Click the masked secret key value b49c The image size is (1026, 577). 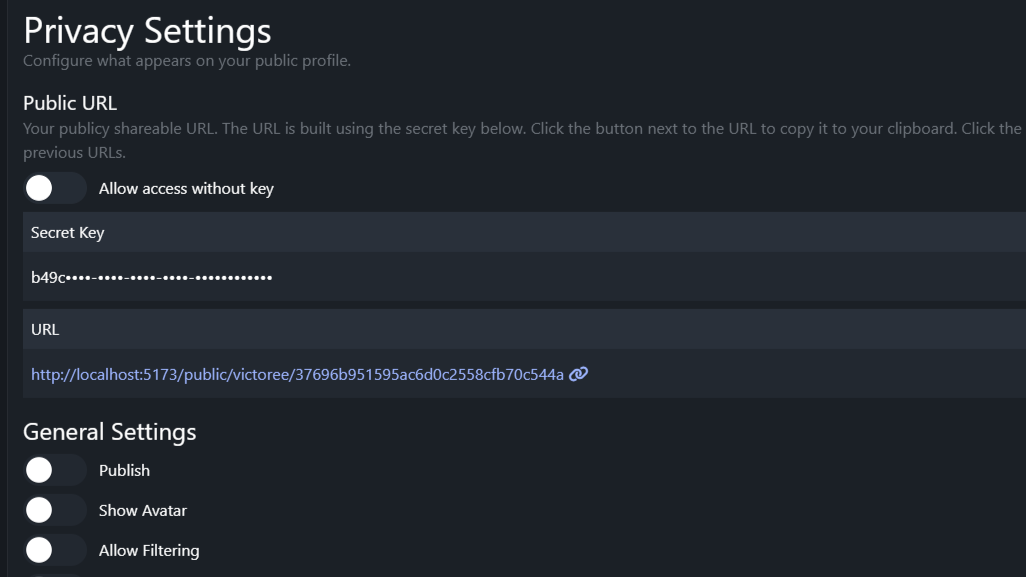point(151,277)
